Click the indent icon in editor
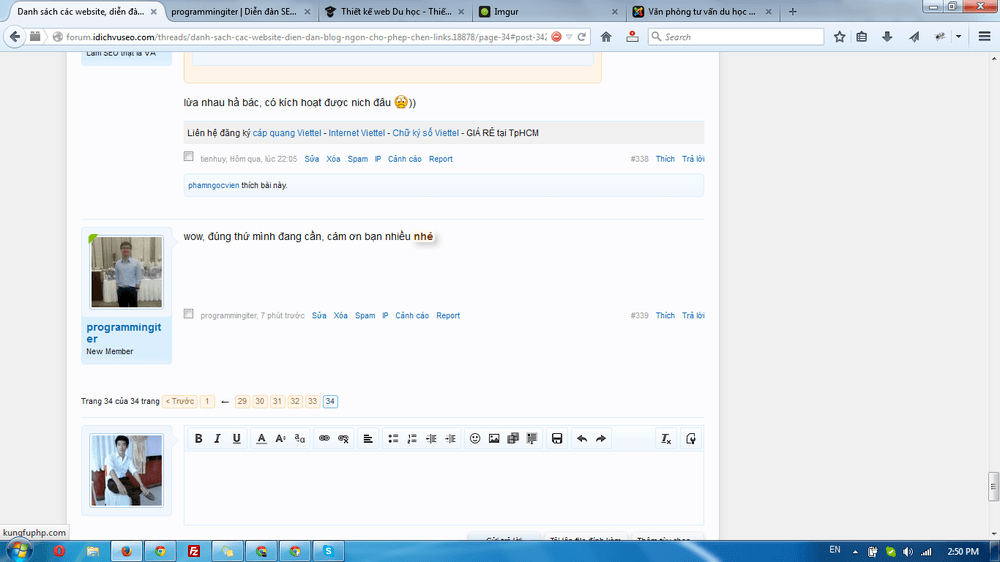This screenshot has width=1000, height=562. 450,438
